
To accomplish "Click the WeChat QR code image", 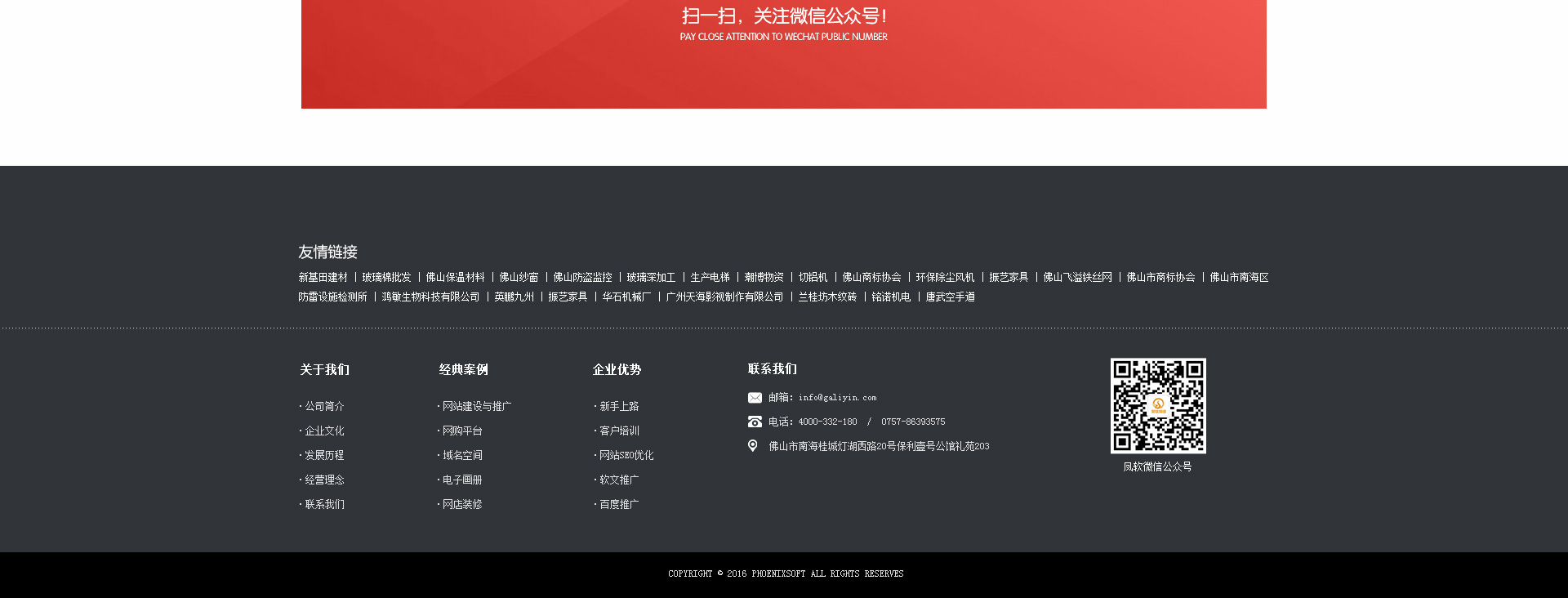I will tap(1157, 405).
